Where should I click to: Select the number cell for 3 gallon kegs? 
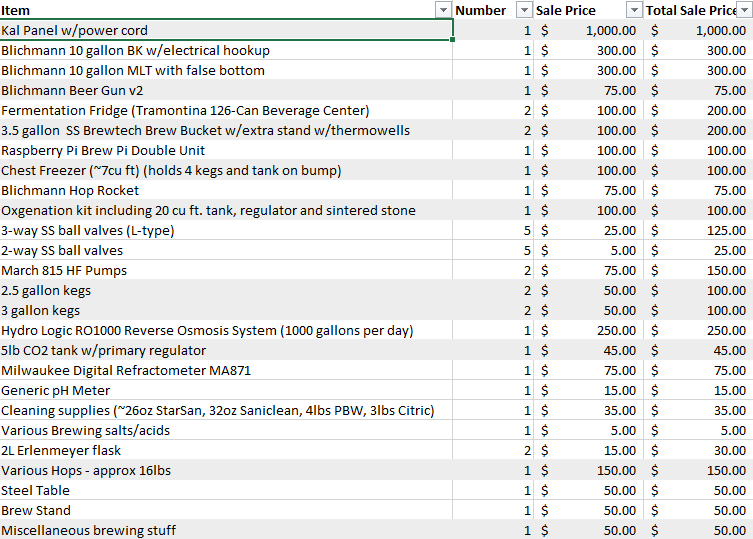[x=493, y=310]
